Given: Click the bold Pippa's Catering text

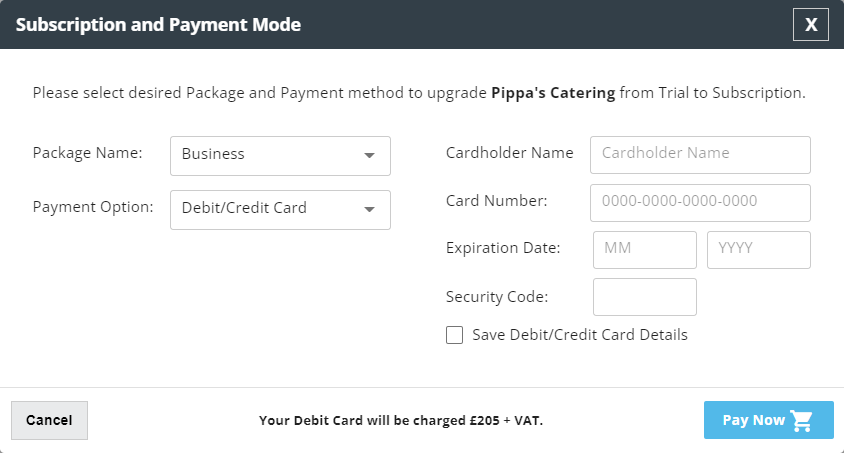Looking at the screenshot, I should (553, 93).
